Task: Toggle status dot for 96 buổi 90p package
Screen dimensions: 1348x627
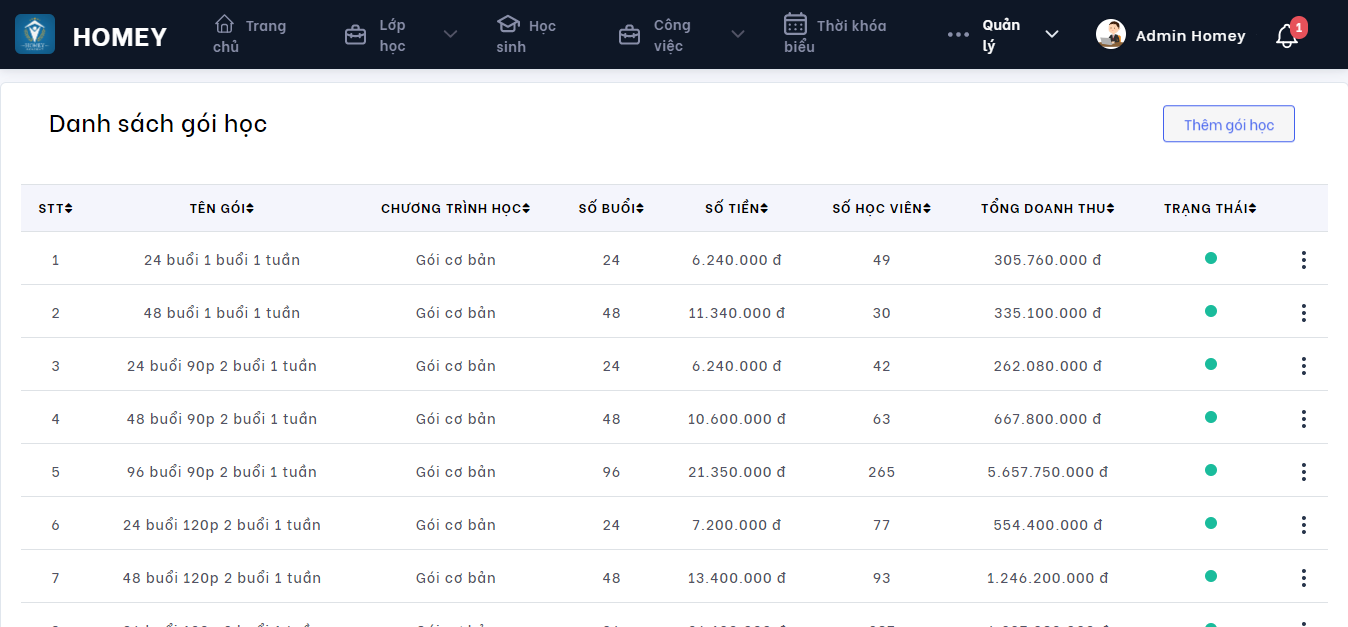Action: (1210, 470)
